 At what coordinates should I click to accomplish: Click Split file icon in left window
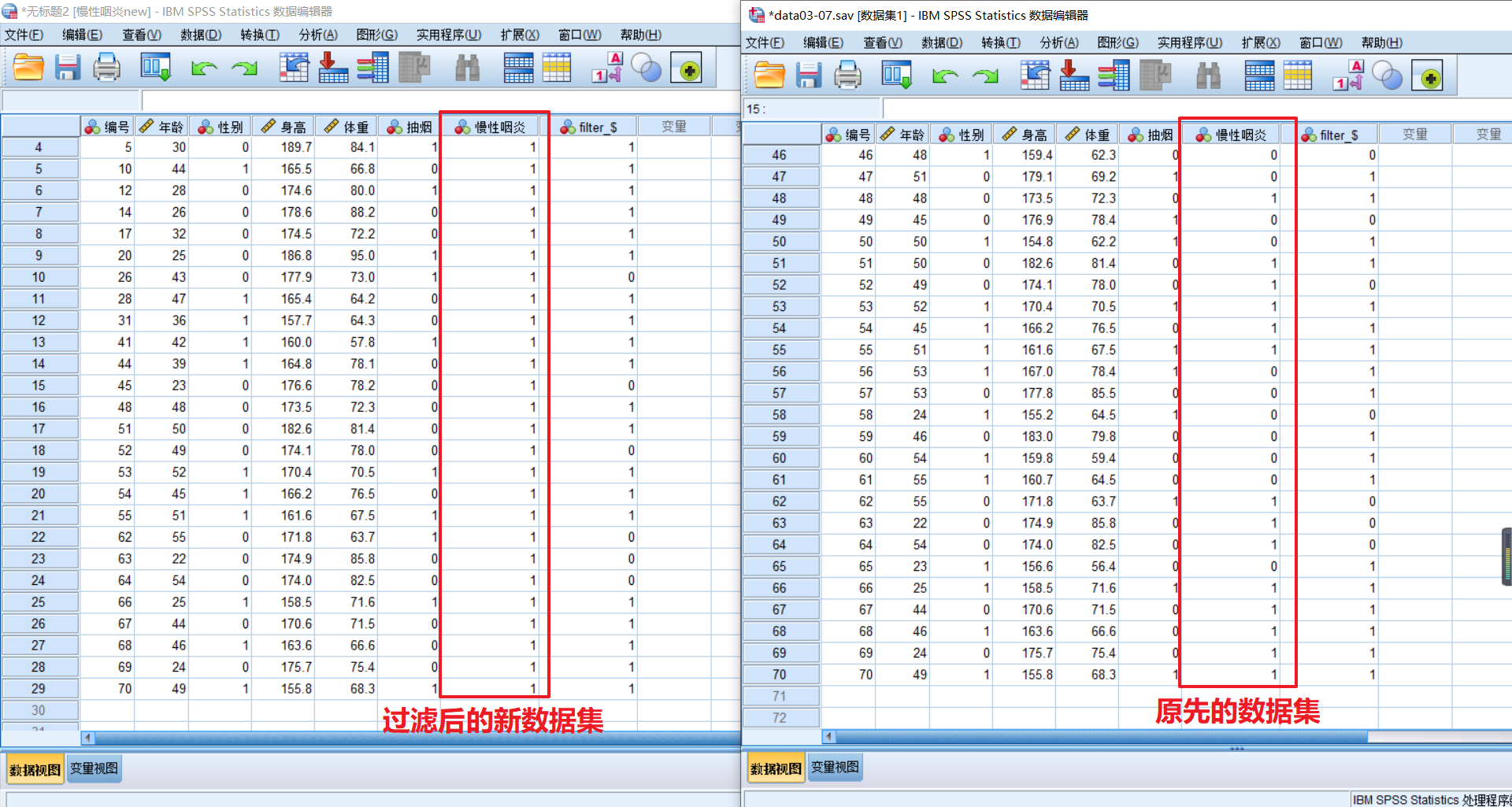[x=518, y=68]
